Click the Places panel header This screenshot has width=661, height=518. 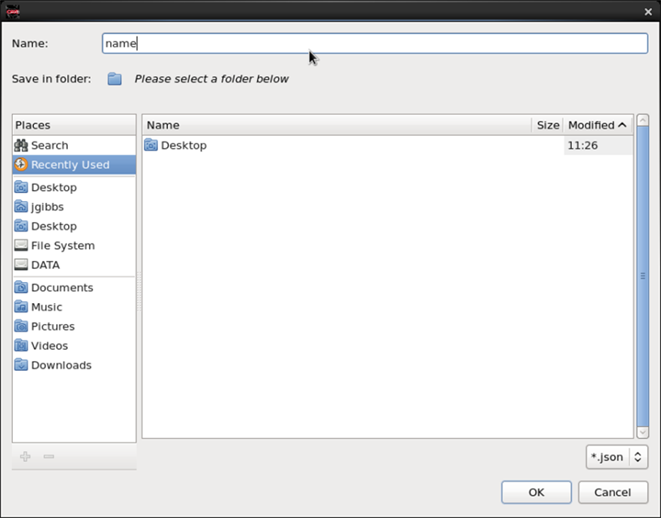click(x=74, y=125)
